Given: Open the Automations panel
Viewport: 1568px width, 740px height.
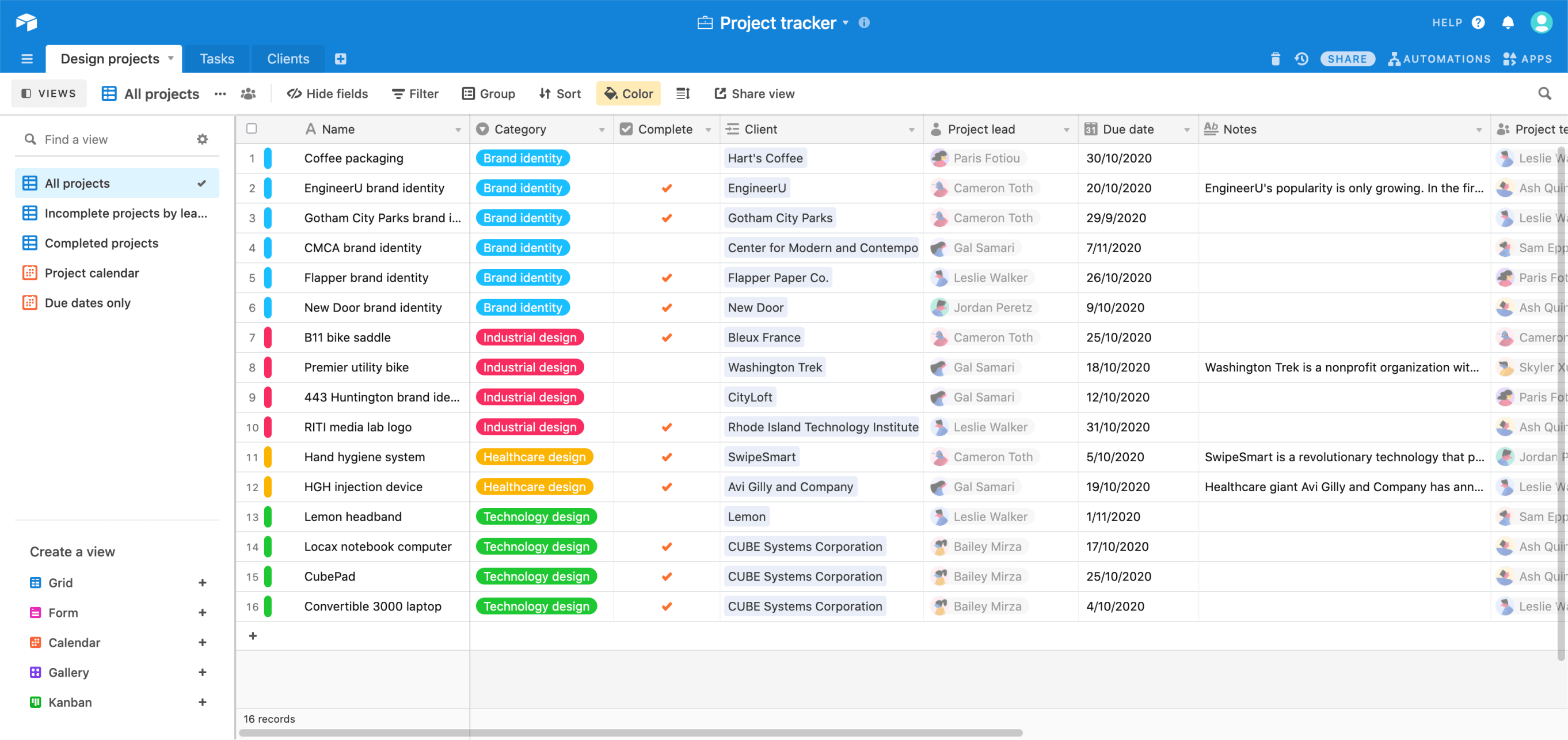Looking at the screenshot, I should pos(1438,59).
